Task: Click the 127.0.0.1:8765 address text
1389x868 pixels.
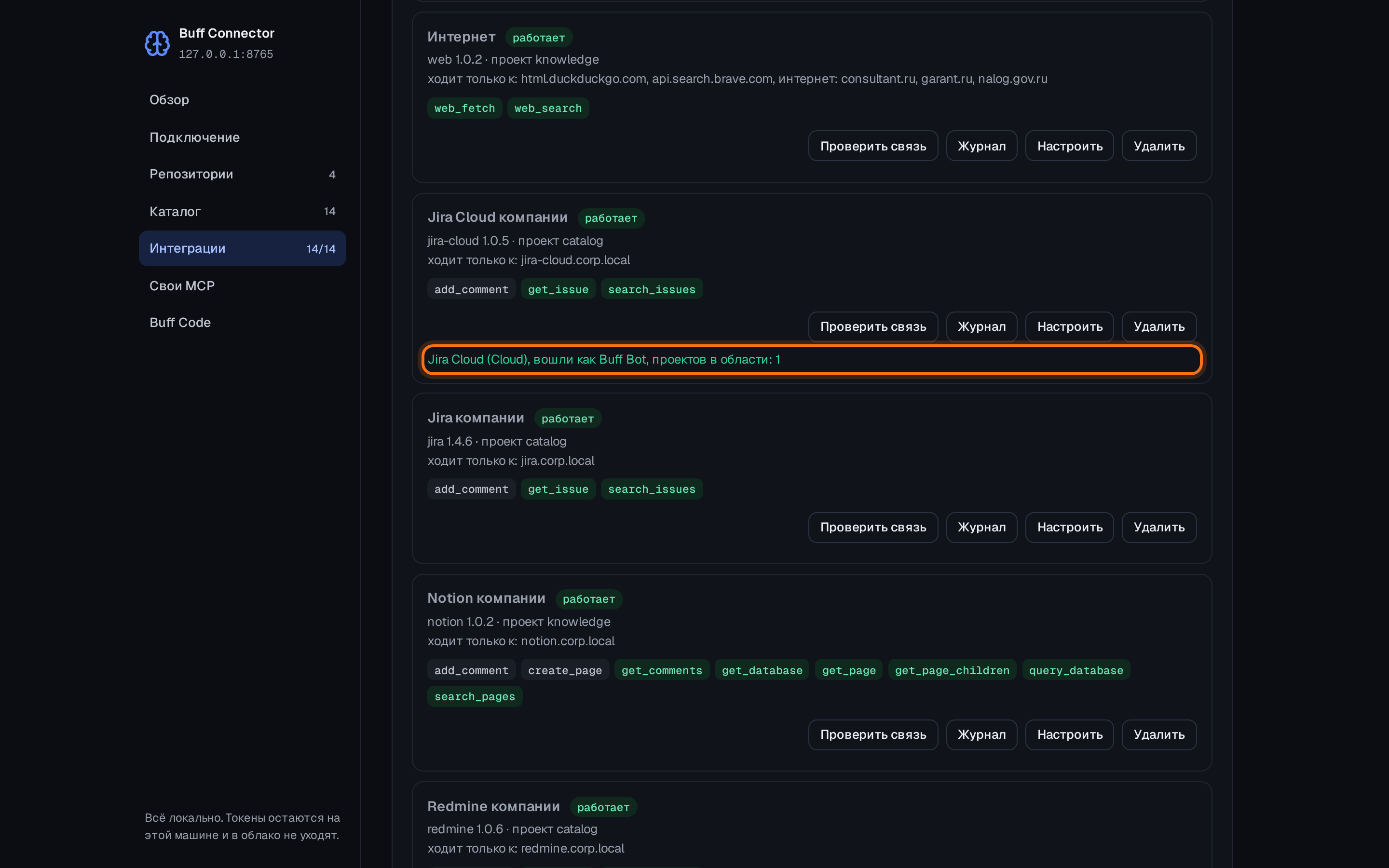Action: pyautogui.click(x=226, y=54)
